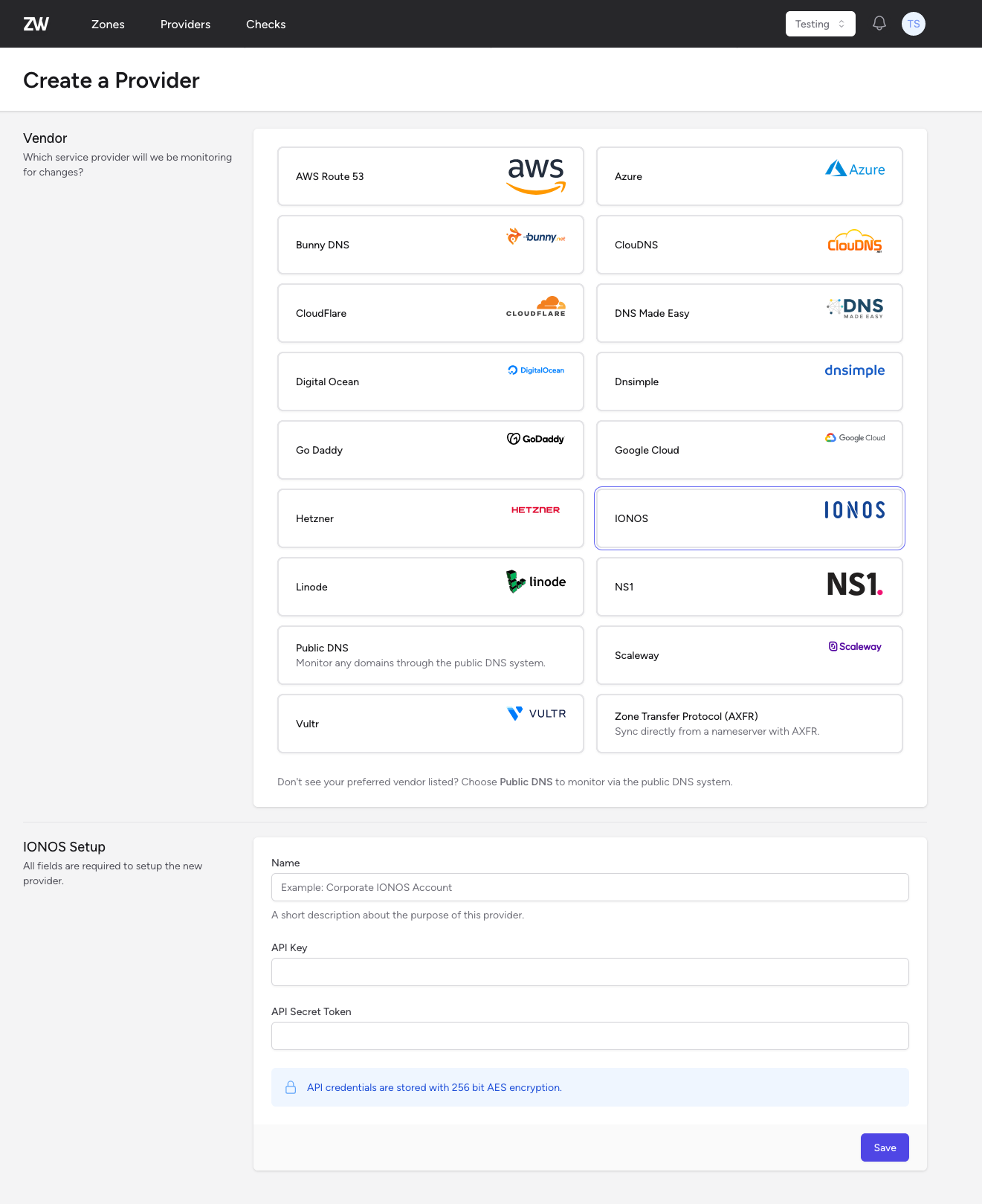Focus the API Key field
The image size is (982, 1204).
(x=590, y=972)
